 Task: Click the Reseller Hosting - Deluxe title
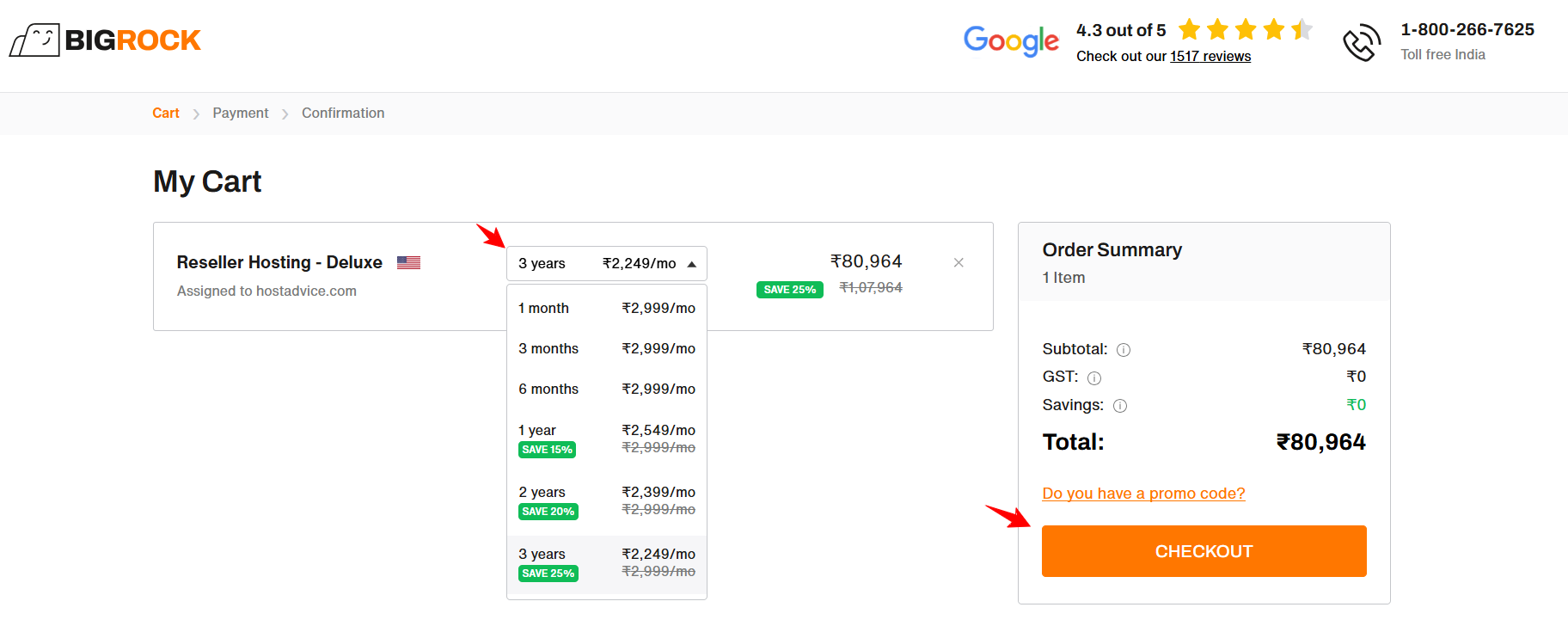coord(279,262)
